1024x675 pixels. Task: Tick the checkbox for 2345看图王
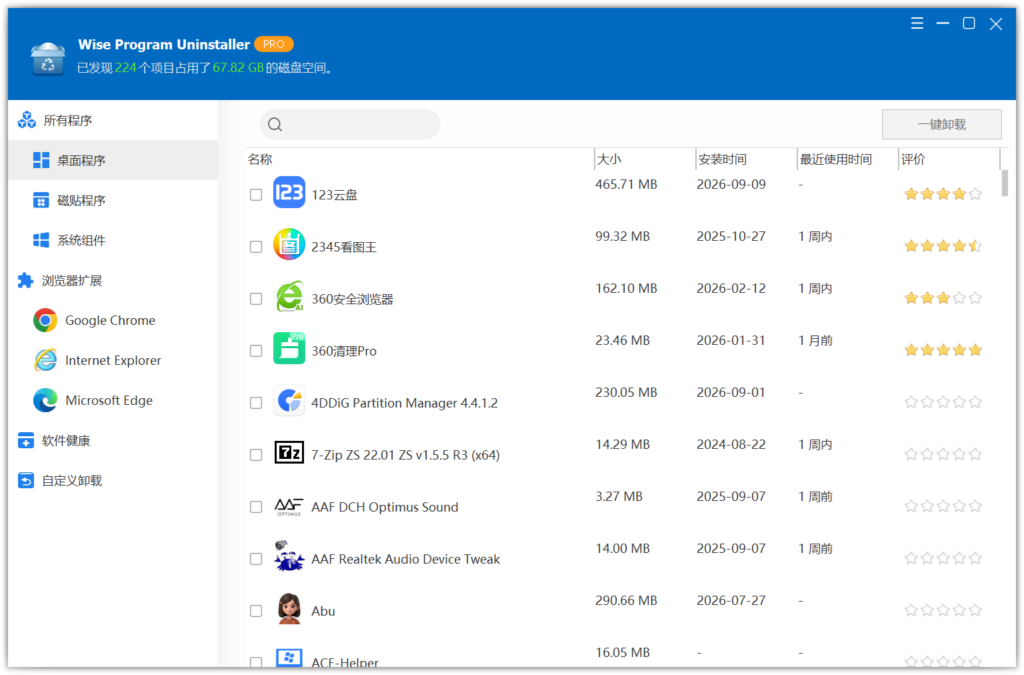click(x=256, y=247)
